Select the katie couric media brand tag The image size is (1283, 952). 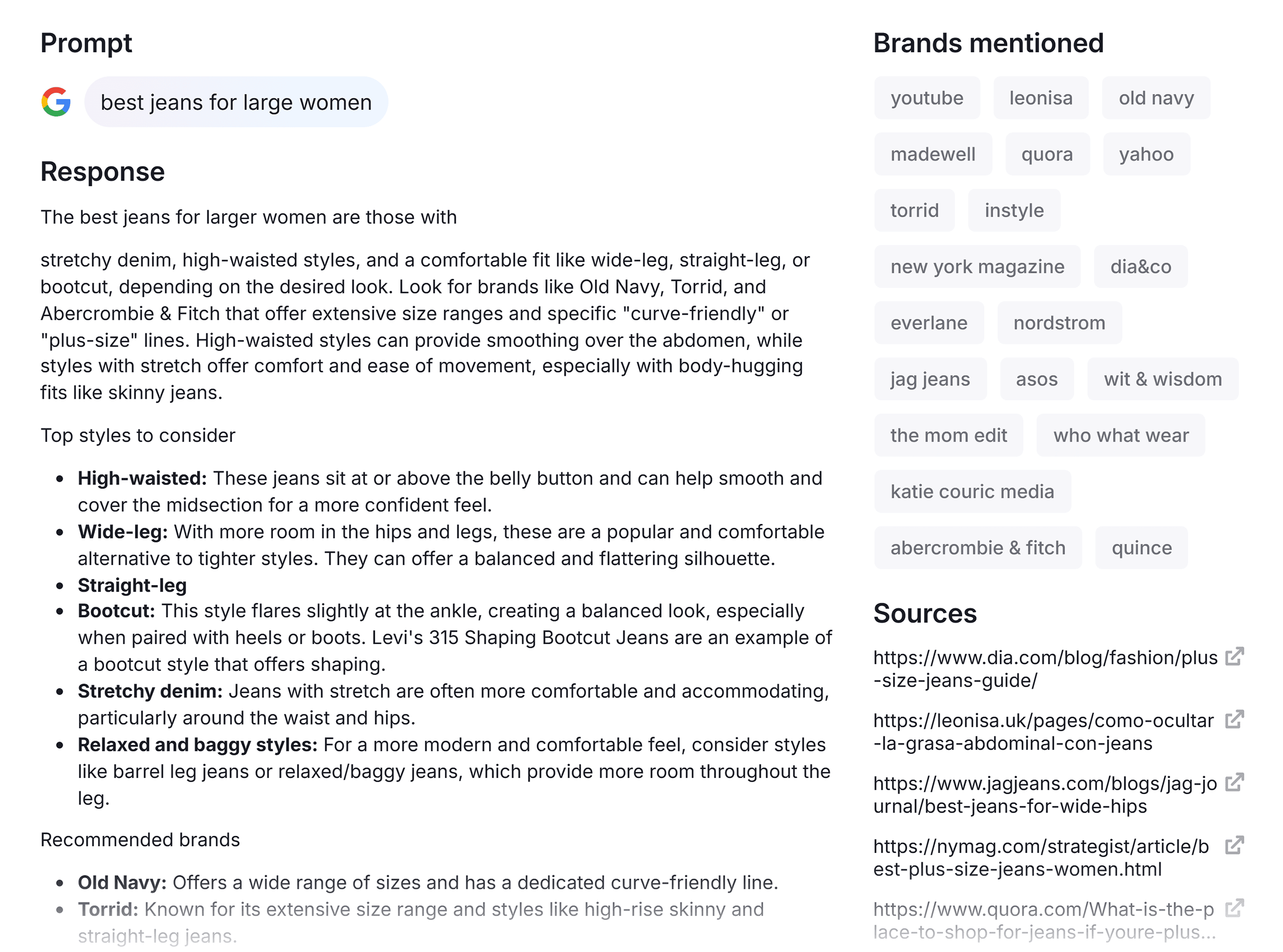(973, 492)
